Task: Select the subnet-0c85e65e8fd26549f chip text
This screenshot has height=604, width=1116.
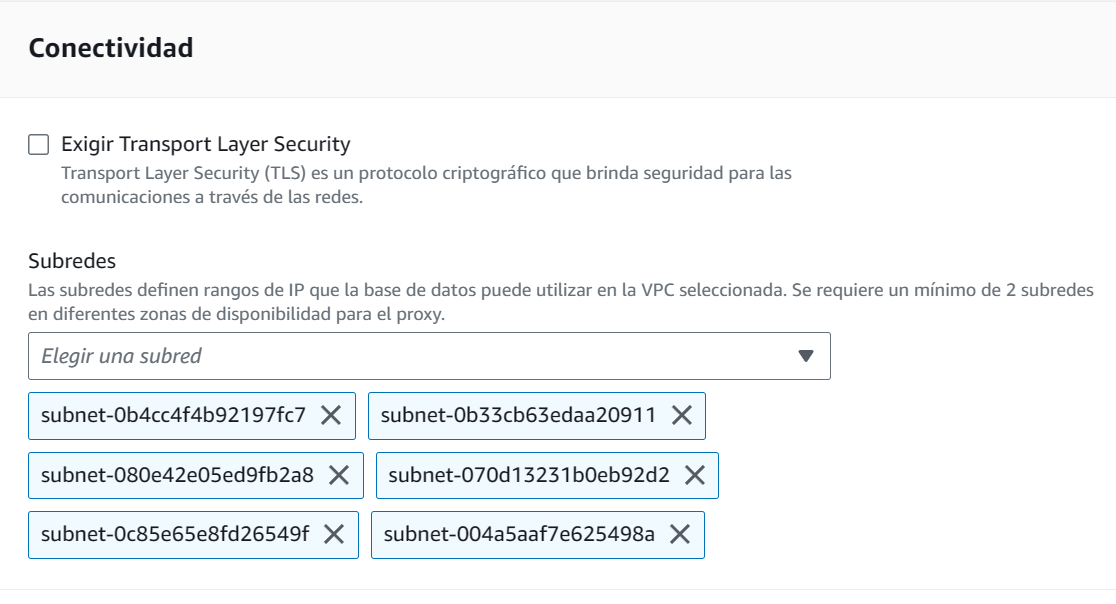Action: (175, 535)
